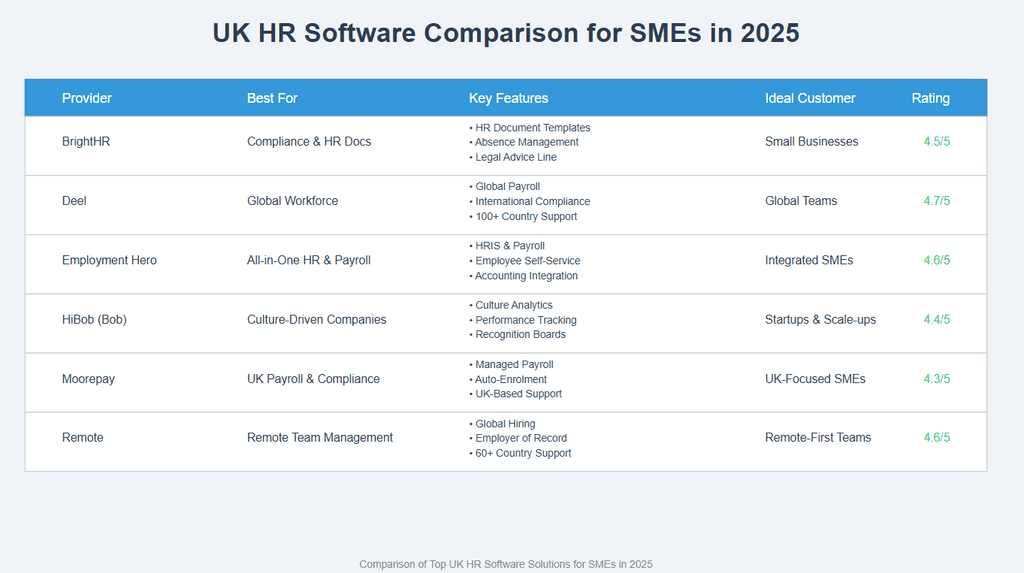Viewport: 1024px width, 573px height.
Task: Click the Global Teams customer cell
Action: (801, 201)
